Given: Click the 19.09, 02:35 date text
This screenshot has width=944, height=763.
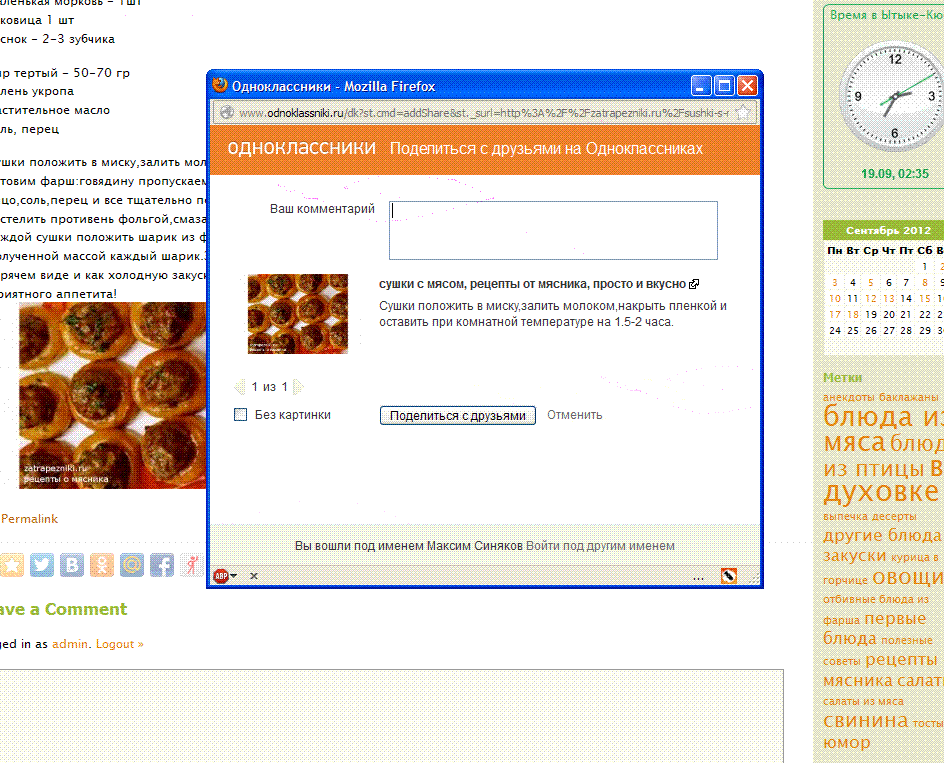Looking at the screenshot, I should (x=895, y=173).
